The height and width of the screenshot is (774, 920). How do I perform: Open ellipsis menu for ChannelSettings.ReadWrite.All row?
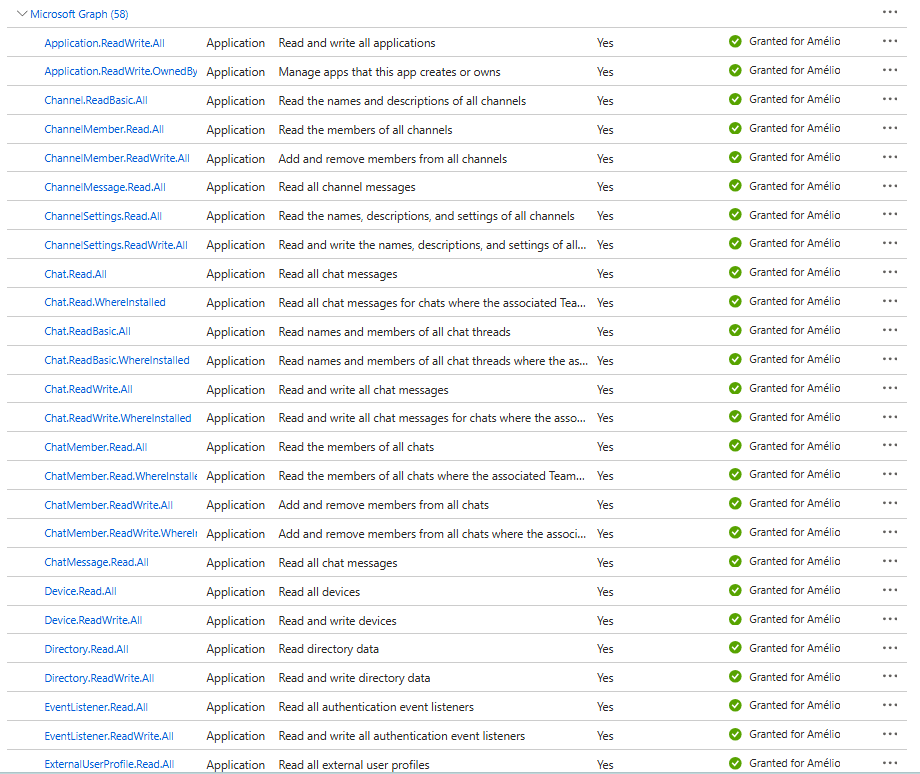click(889, 243)
